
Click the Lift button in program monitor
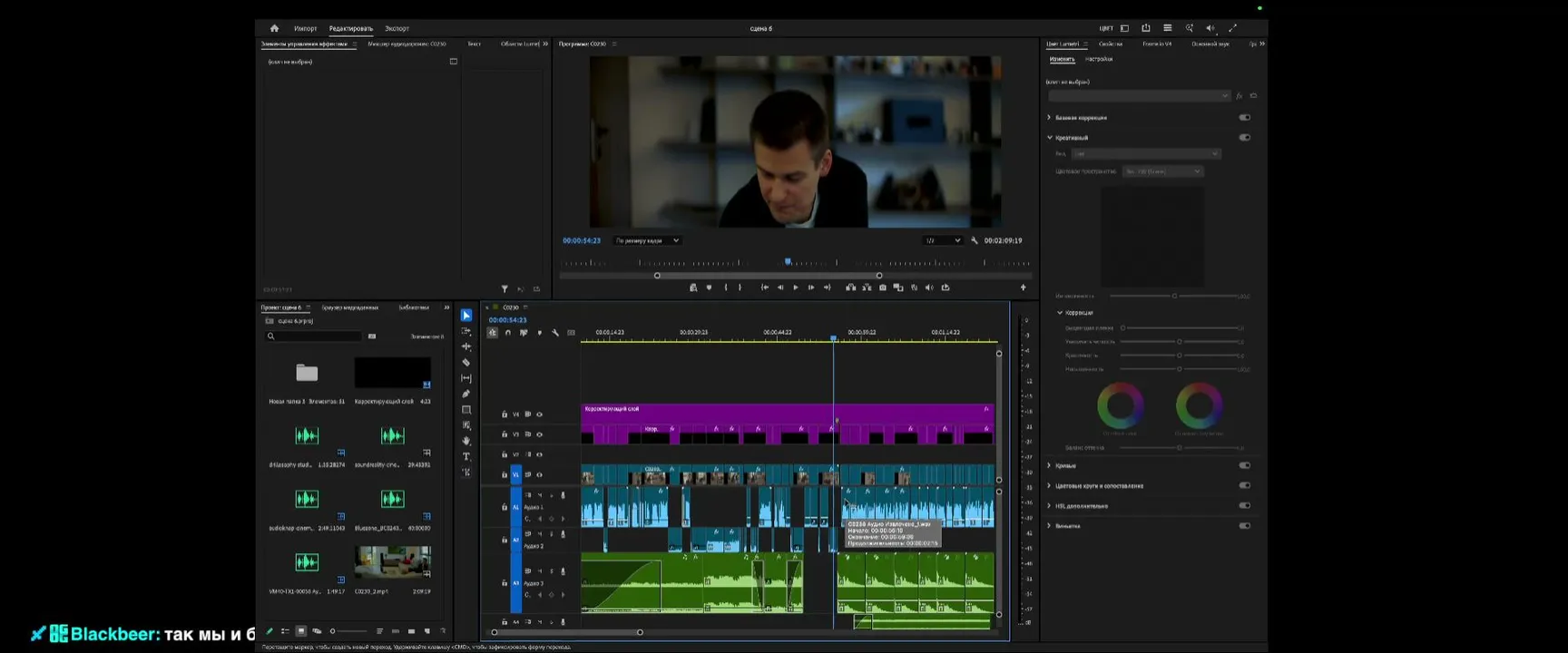click(851, 288)
